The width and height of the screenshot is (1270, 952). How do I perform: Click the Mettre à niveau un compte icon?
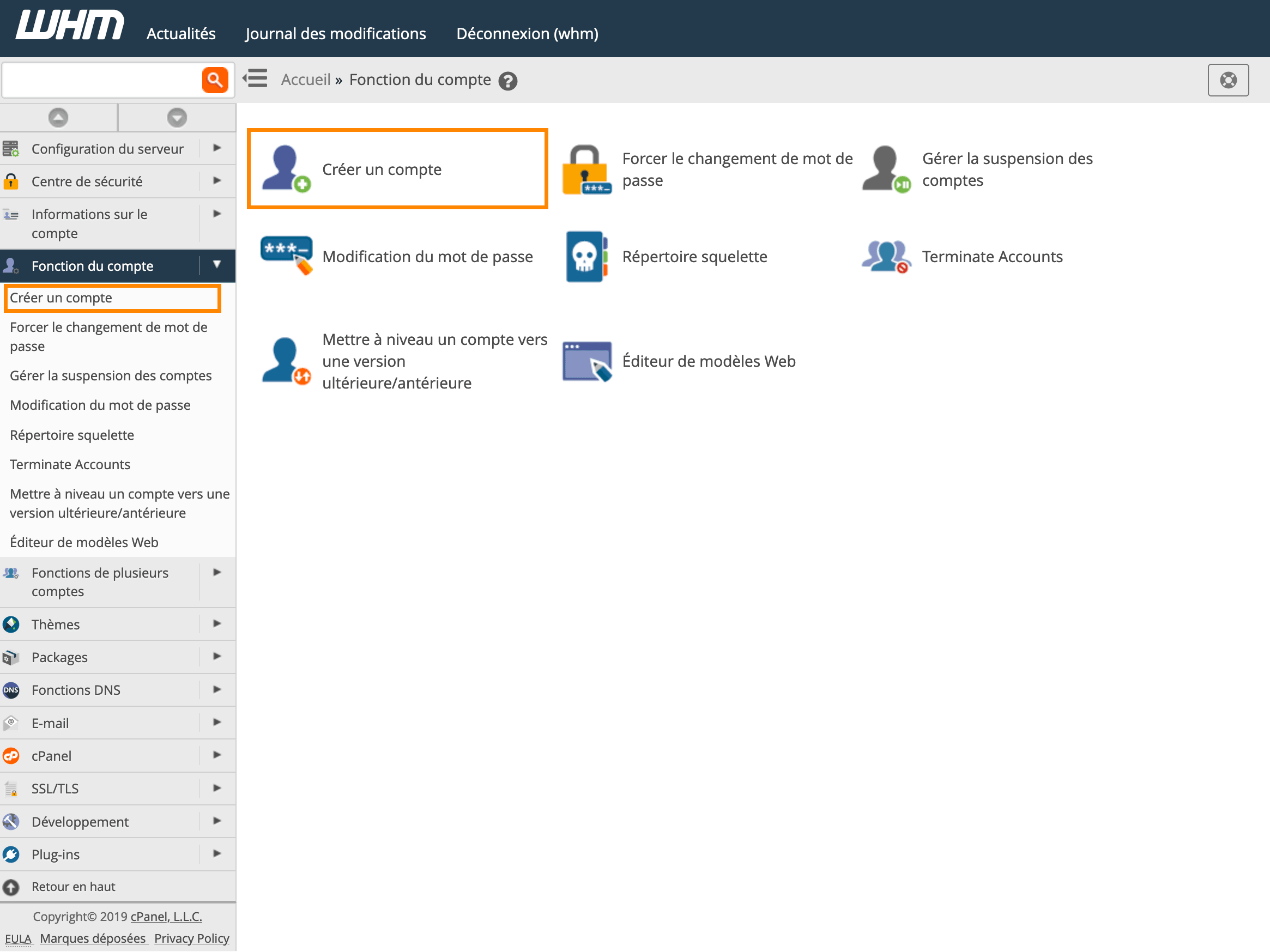pos(286,361)
